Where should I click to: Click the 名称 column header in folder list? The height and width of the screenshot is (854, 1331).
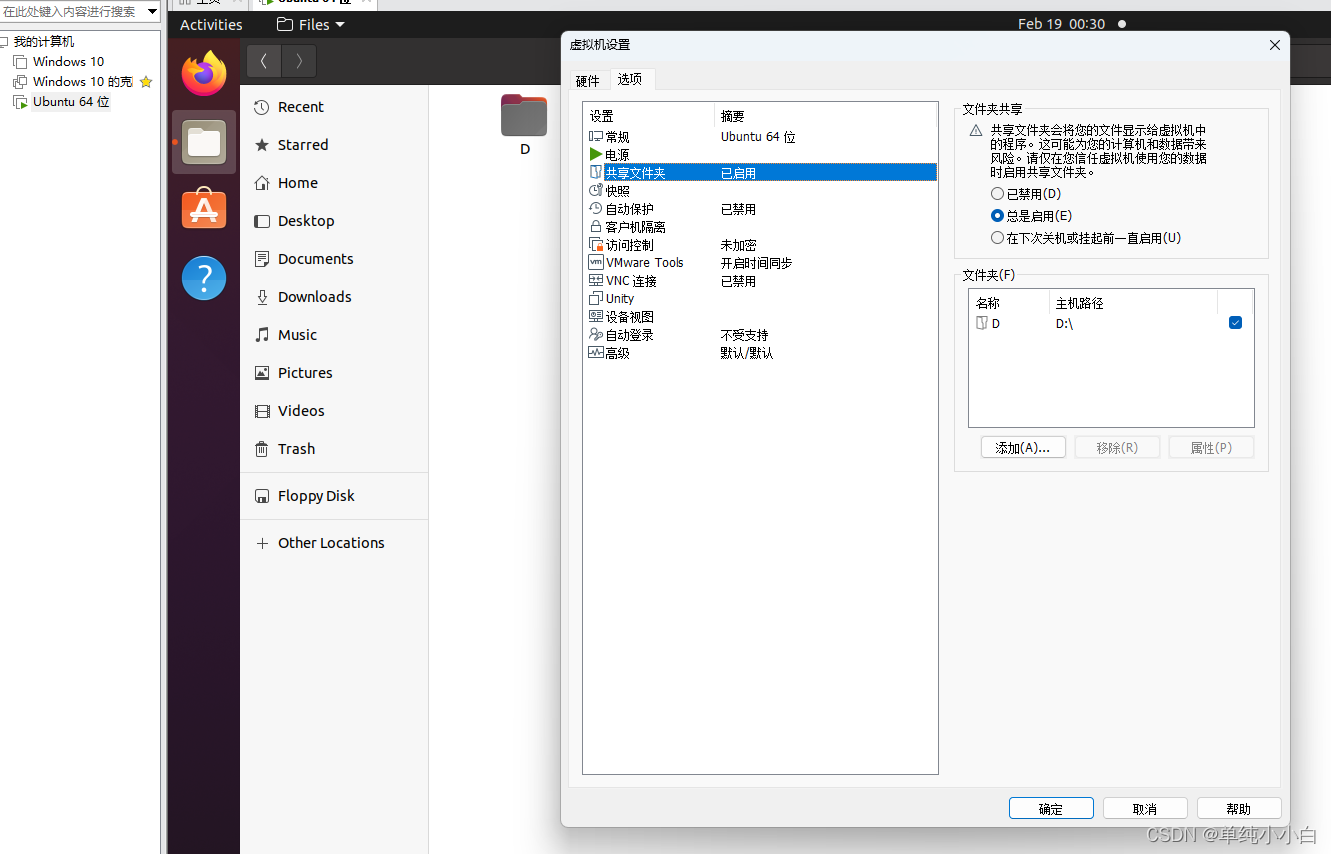click(x=1009, y=303)
